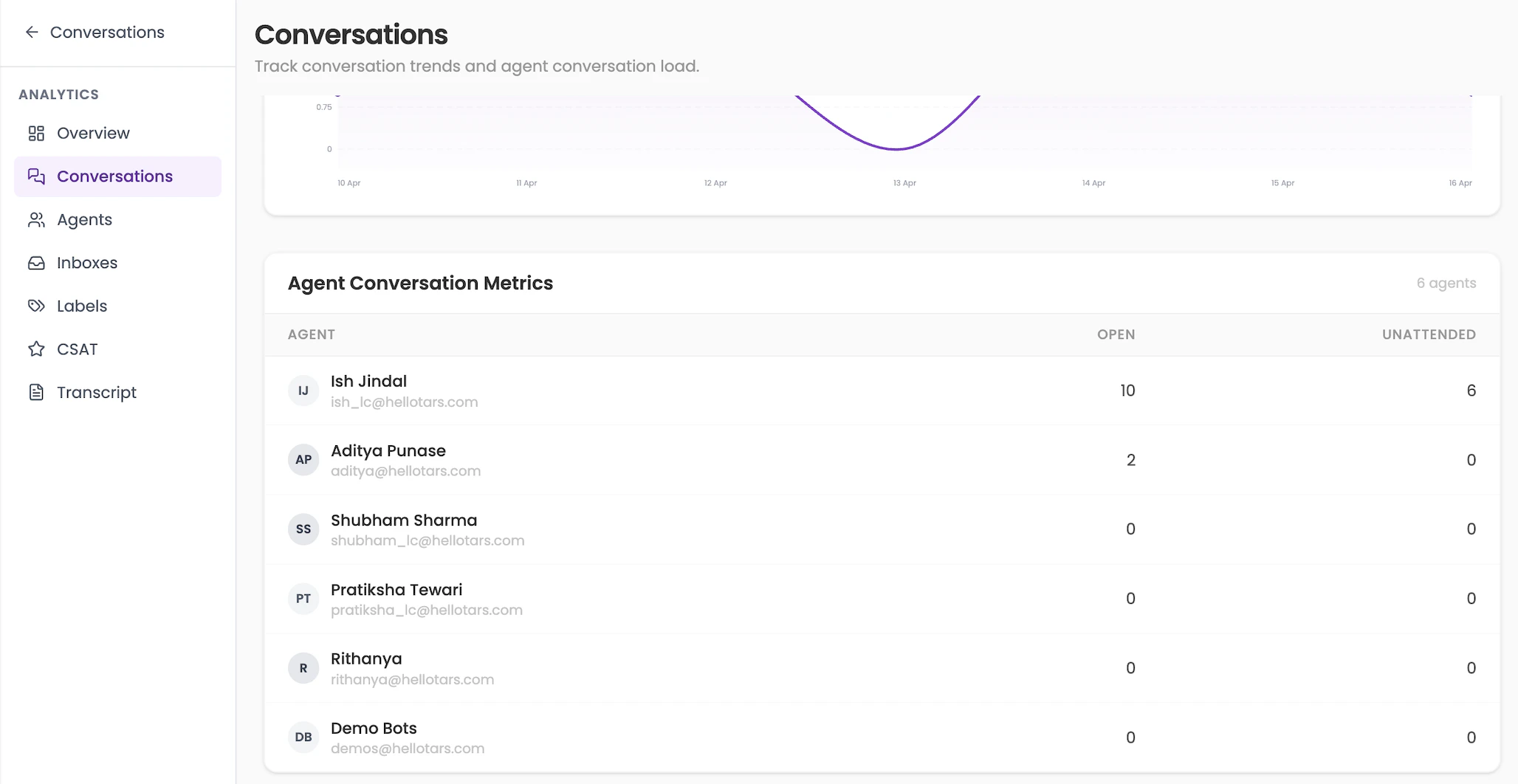Select the Conversations chat bubble icon

coord(36,176)
